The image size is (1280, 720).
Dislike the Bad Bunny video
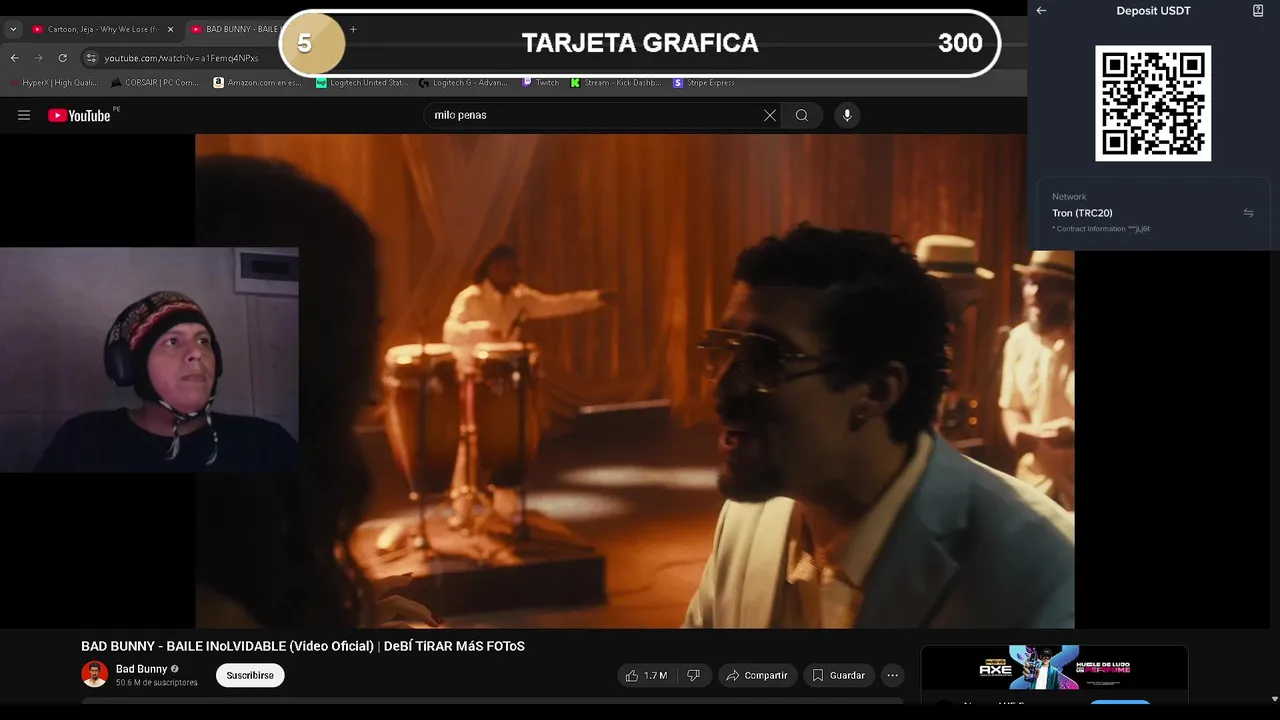693,675
